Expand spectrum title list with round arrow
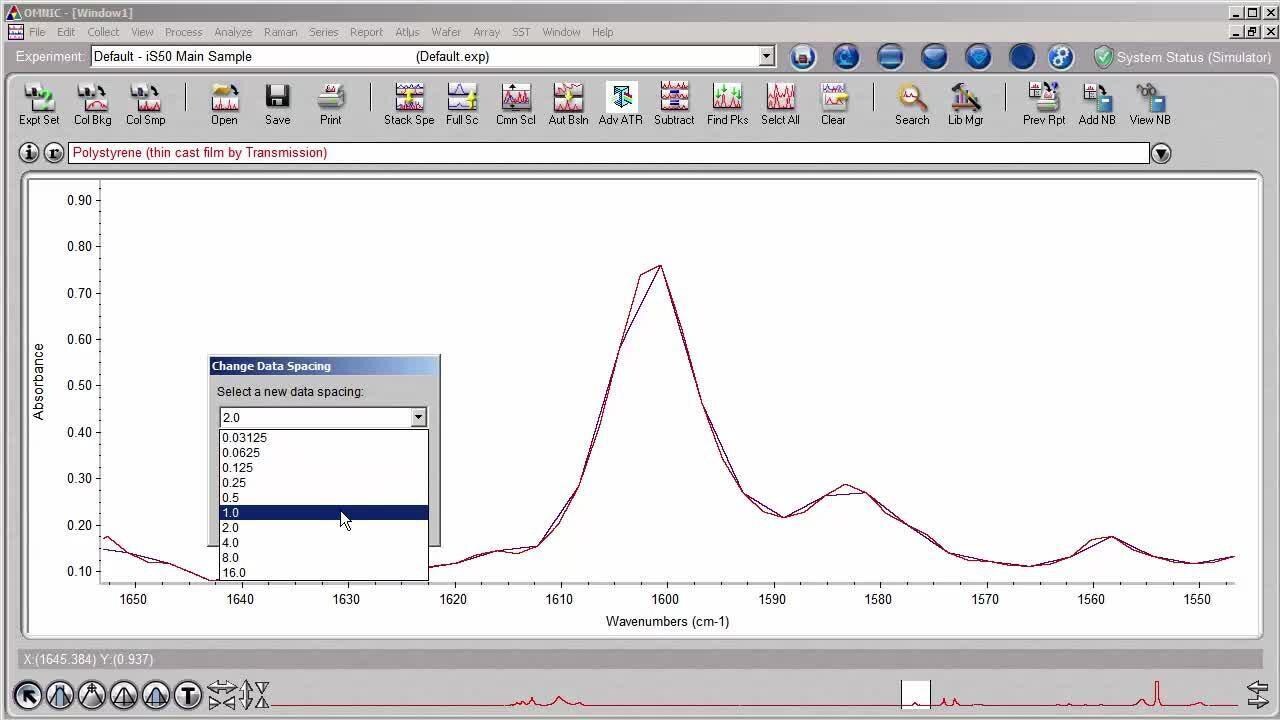Viewport: 1280px width, 720px height. (x=1161, y=154)
